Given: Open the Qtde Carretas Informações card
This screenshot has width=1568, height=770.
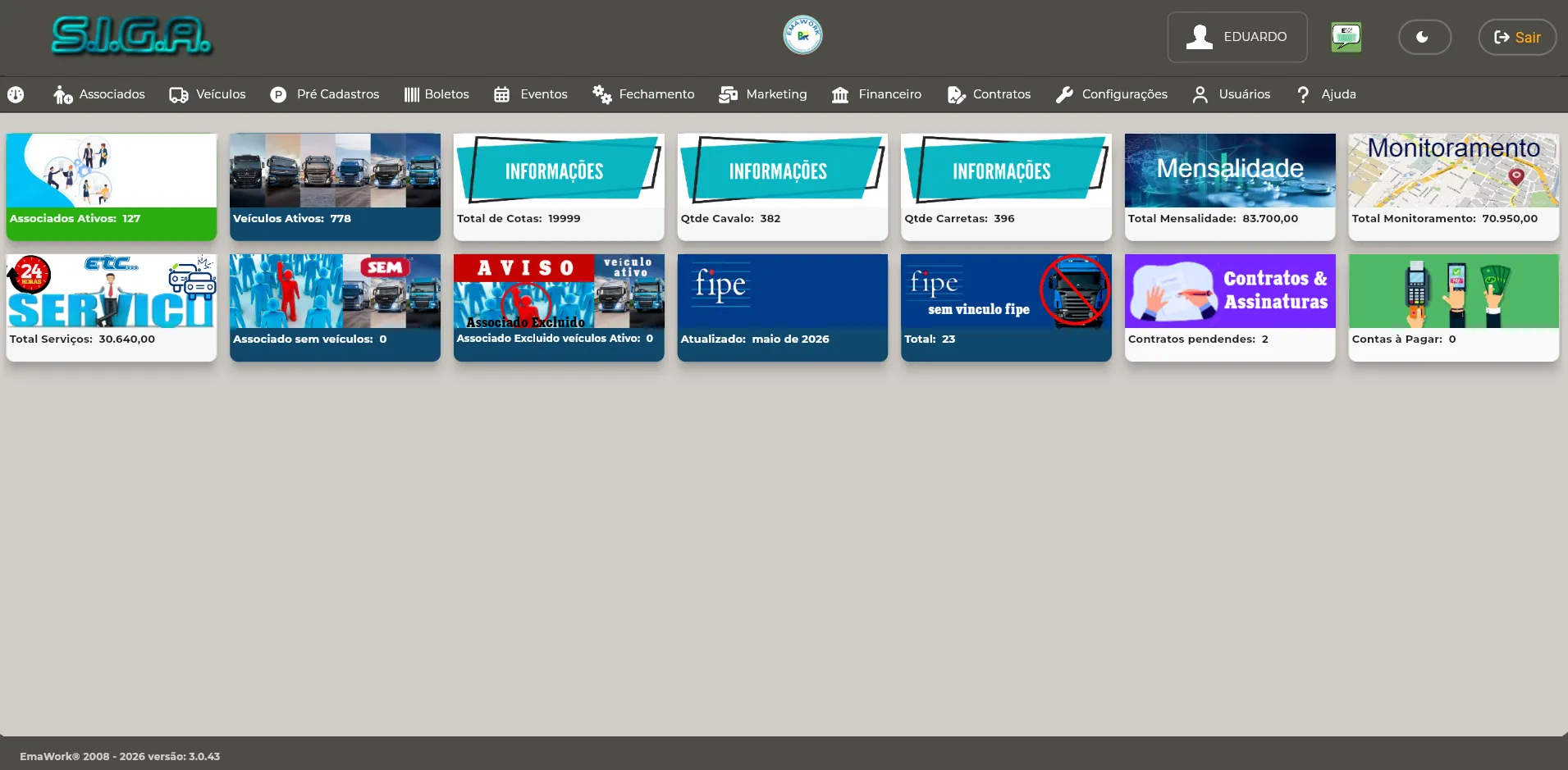Looking at the screenshot, I should pyautogui.click(x=1006, y=171).
